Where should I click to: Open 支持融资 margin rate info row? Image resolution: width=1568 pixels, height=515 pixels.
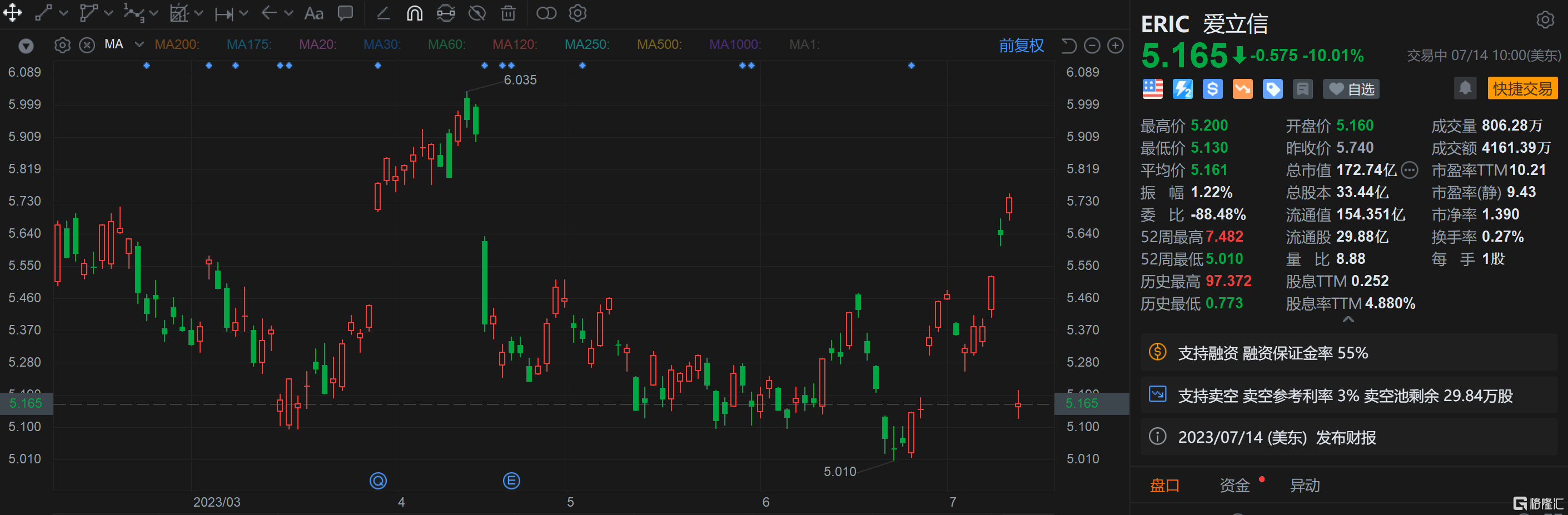(1348, 352)
